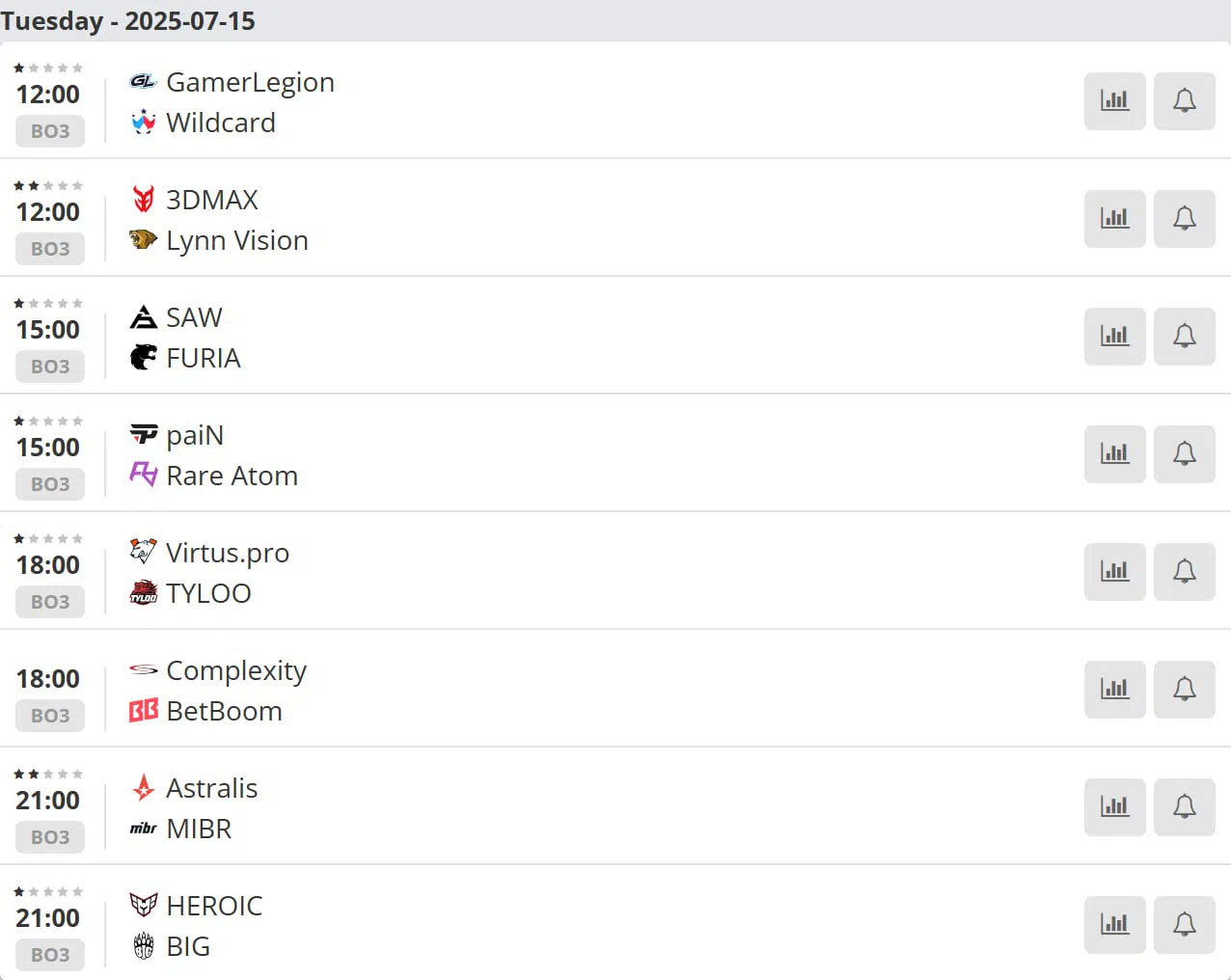Click BO3 badge on HEROIC vs BIG
Screen dimensions: 1231x980
pyautogui.click(x=50, y=955)
